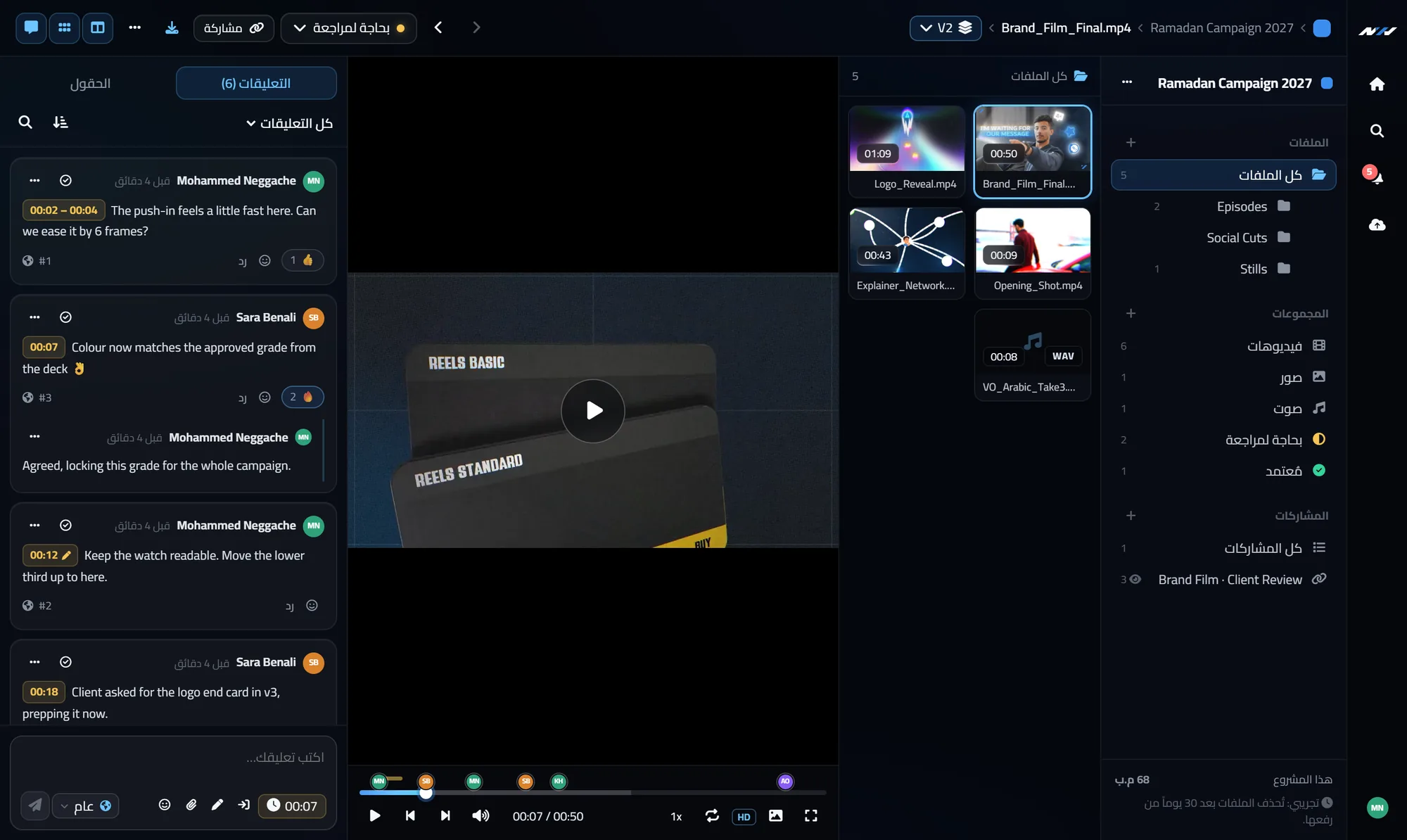Viewport: 1407px width, 840px height.
Task: Search comments with magnifier icon
Action: (25, 122)
